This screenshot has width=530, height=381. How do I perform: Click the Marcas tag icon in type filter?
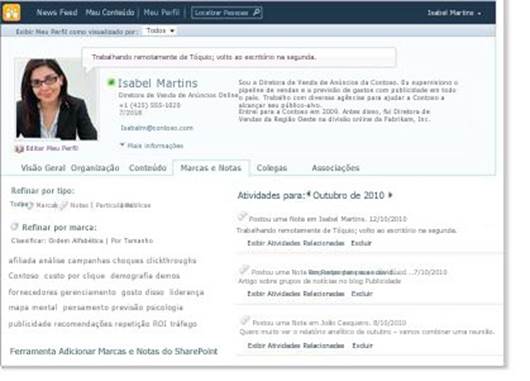[x=30, y=205]
